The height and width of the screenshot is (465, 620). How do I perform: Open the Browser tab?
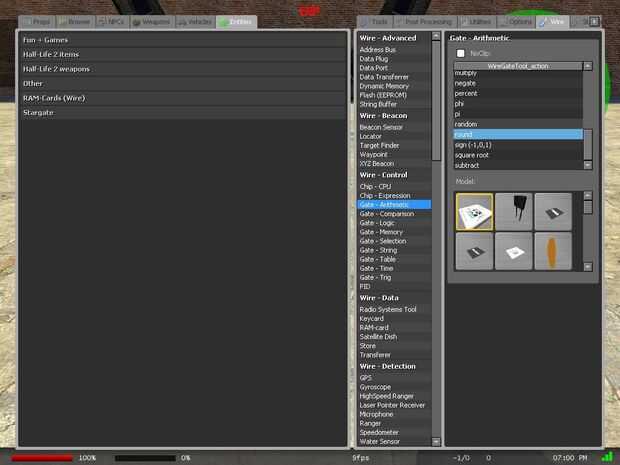coord(76,22)
